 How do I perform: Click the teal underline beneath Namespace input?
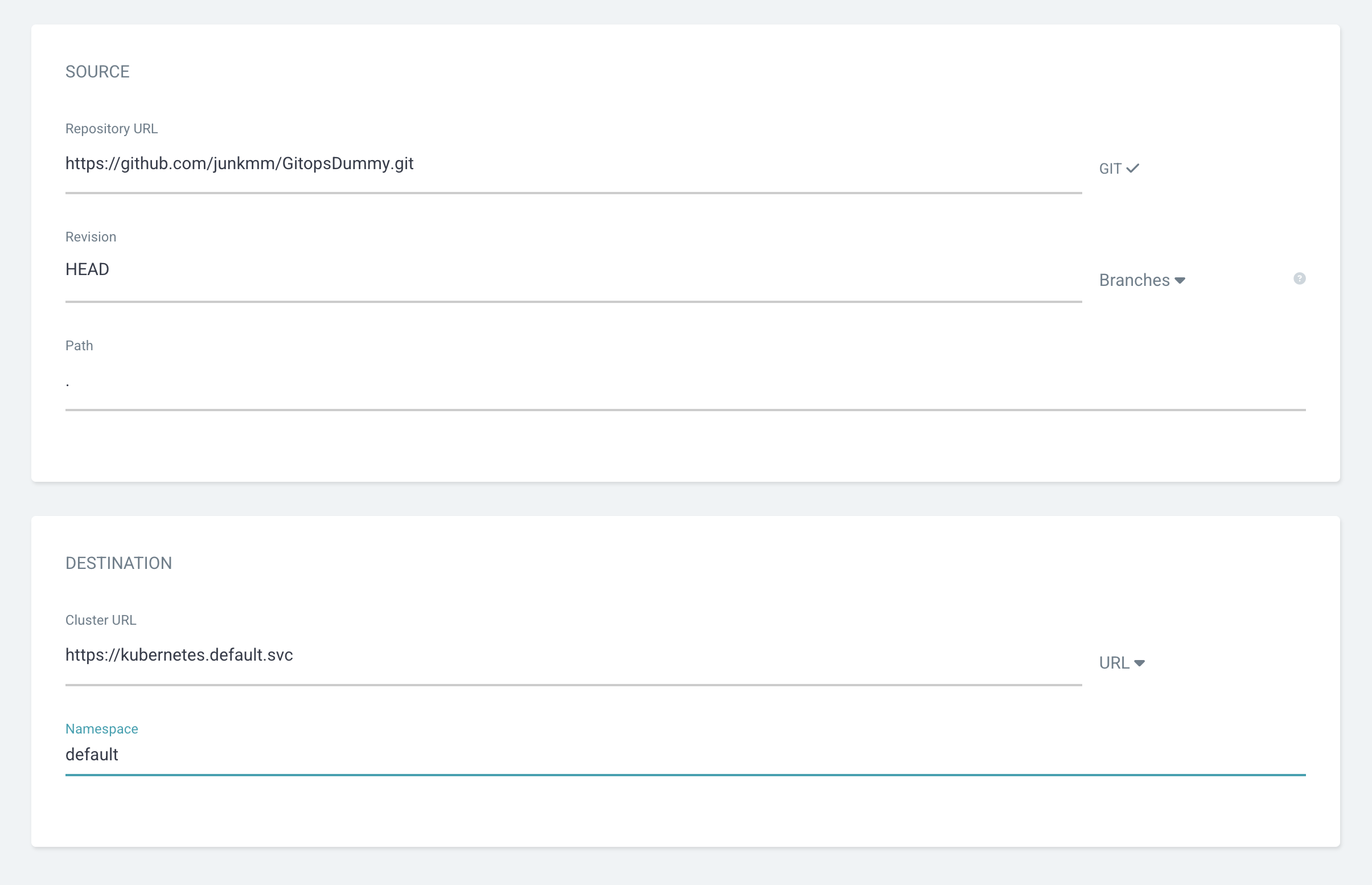(684, 775)
